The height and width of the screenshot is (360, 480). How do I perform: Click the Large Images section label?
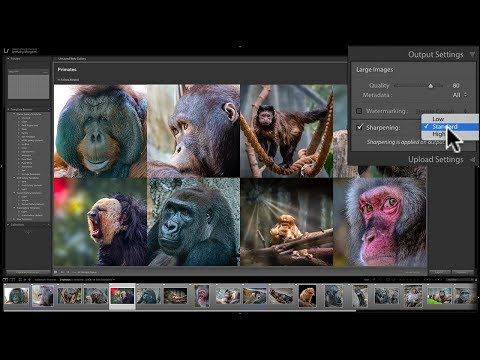point(375,70)
